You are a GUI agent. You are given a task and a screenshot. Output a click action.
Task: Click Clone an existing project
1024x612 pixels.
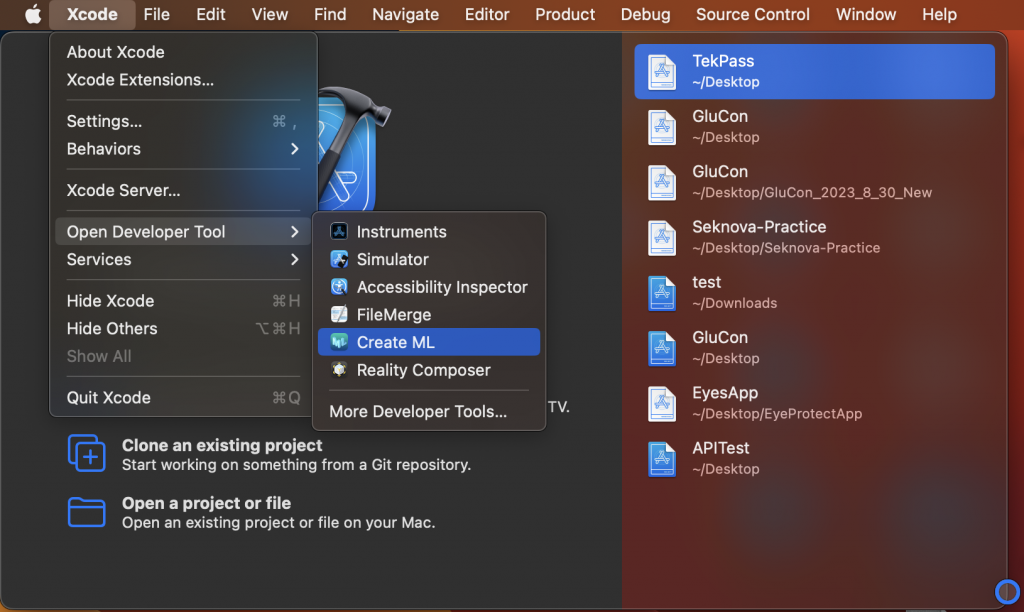[269, 454]
